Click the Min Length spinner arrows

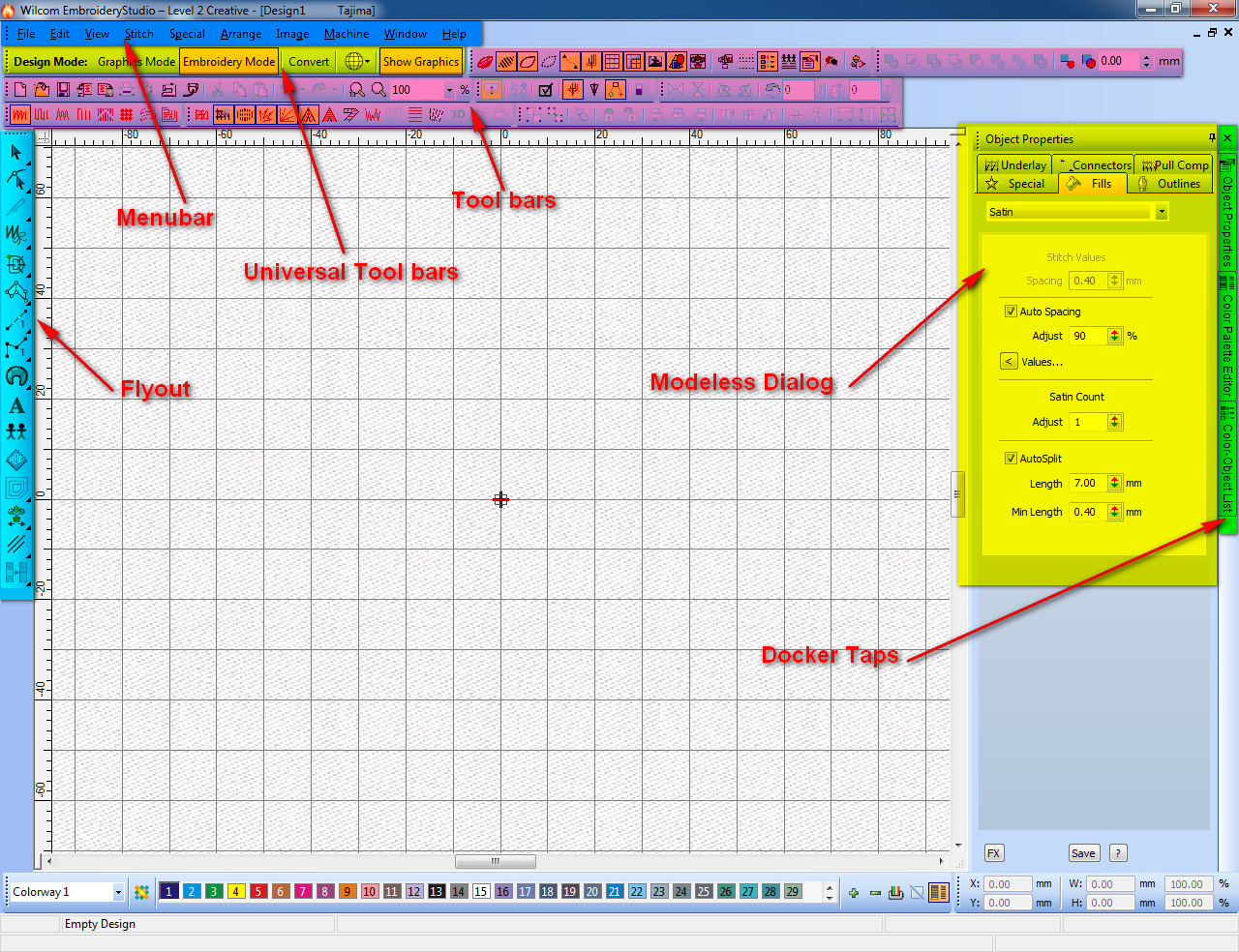tap(1115, 512)
